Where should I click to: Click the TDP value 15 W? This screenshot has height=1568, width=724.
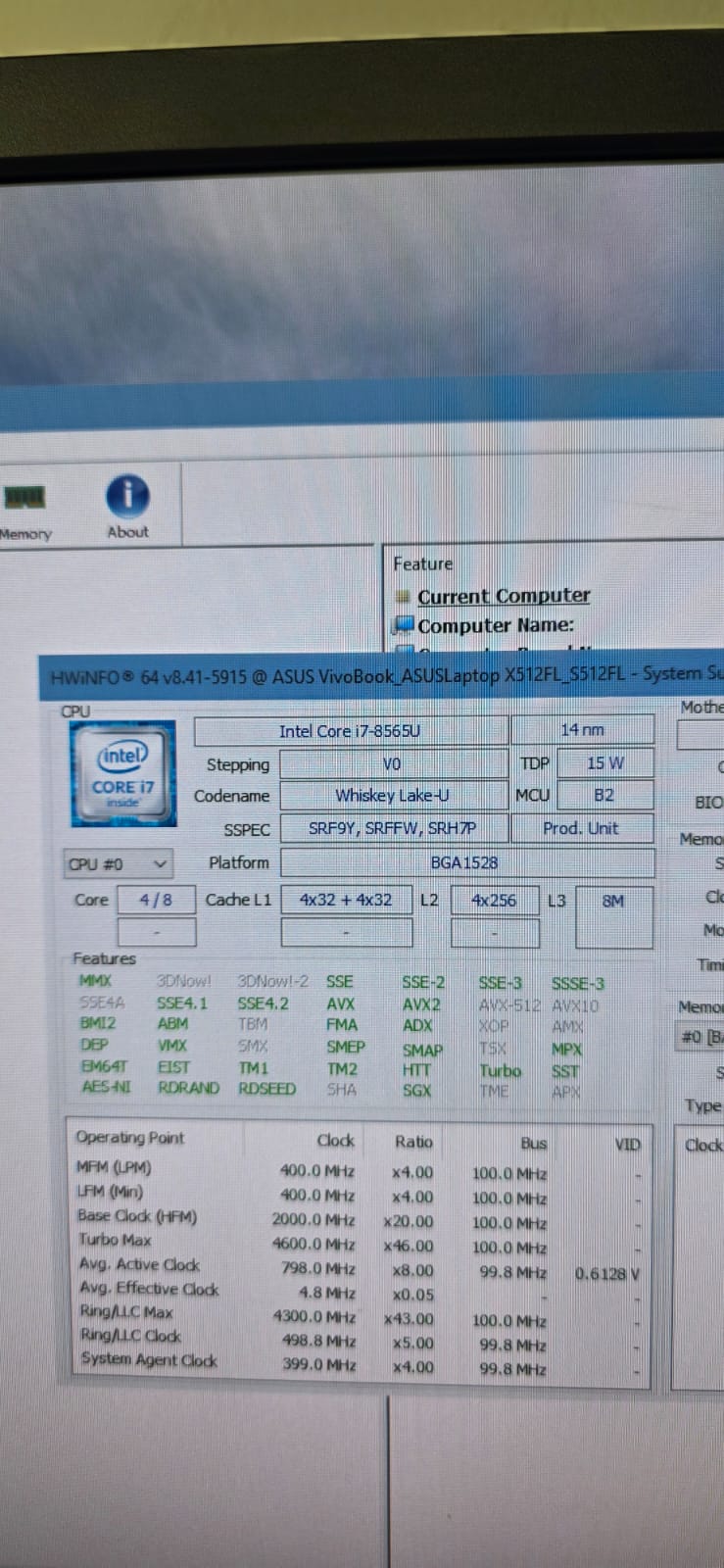[604, 763]
